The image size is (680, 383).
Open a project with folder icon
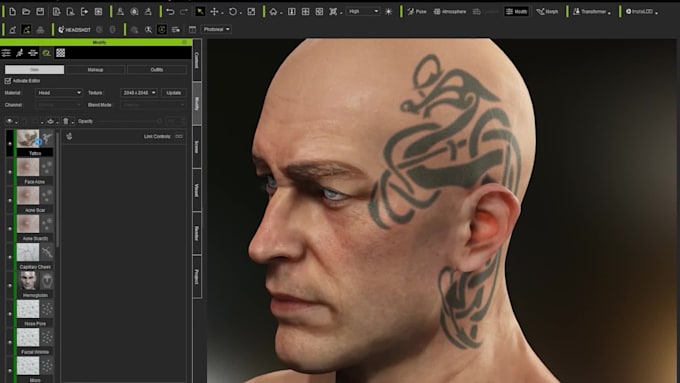(x=26, y=12)
